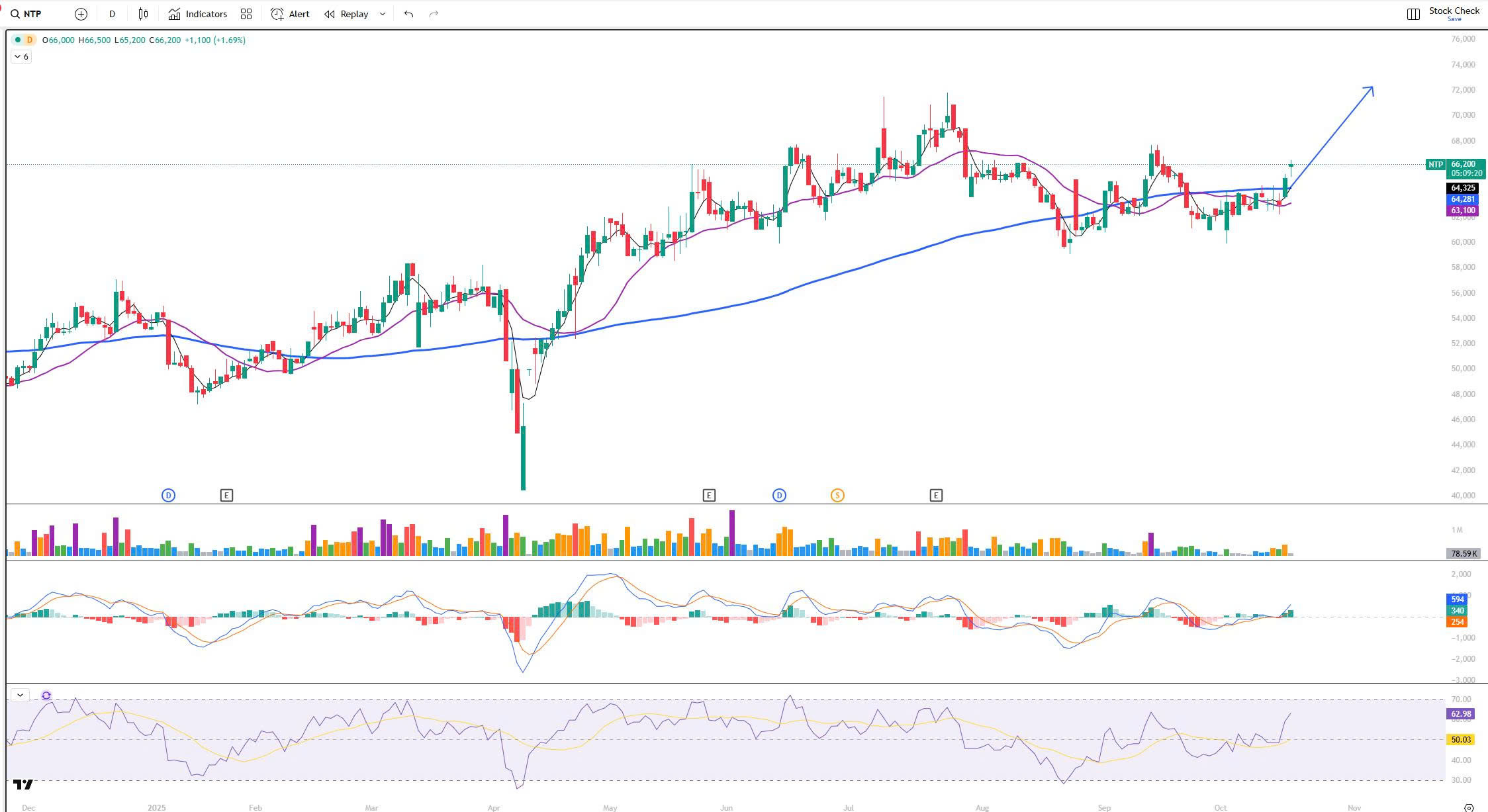
Task: Change the D timeframe interval
Action: coord(112,14)
